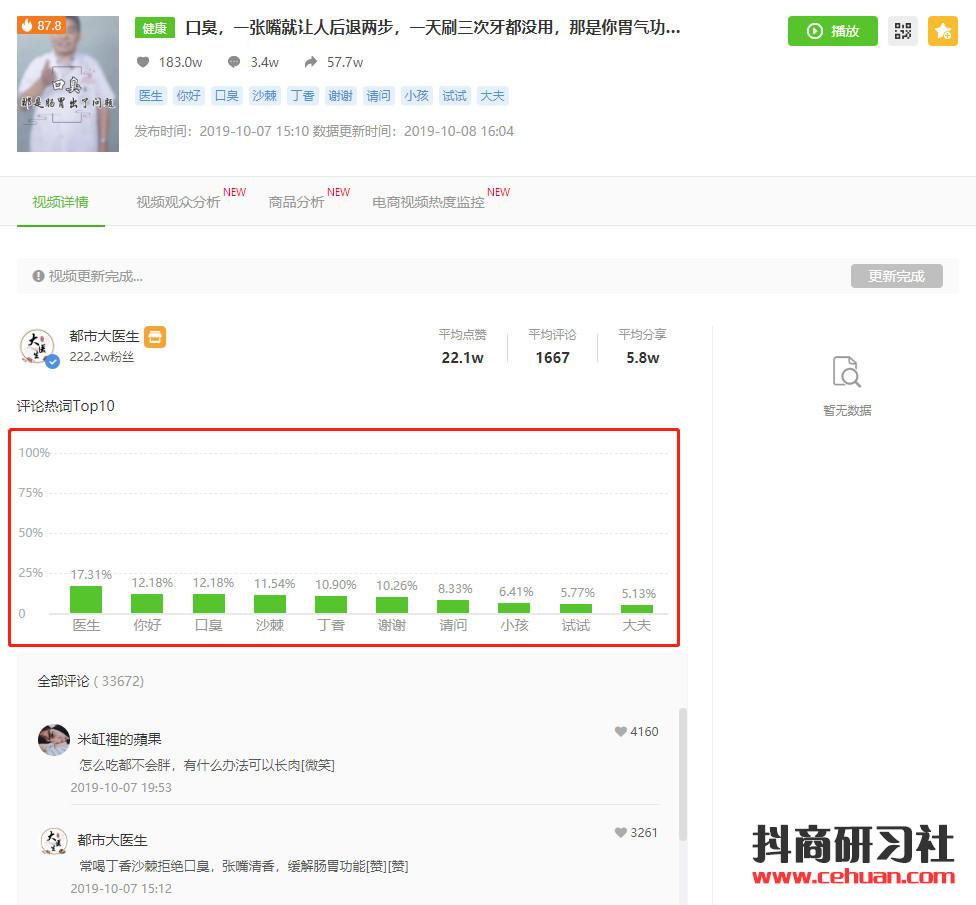976x905 pixels.
Task: Open the video cover thumbnail
Action: [68, 84]
